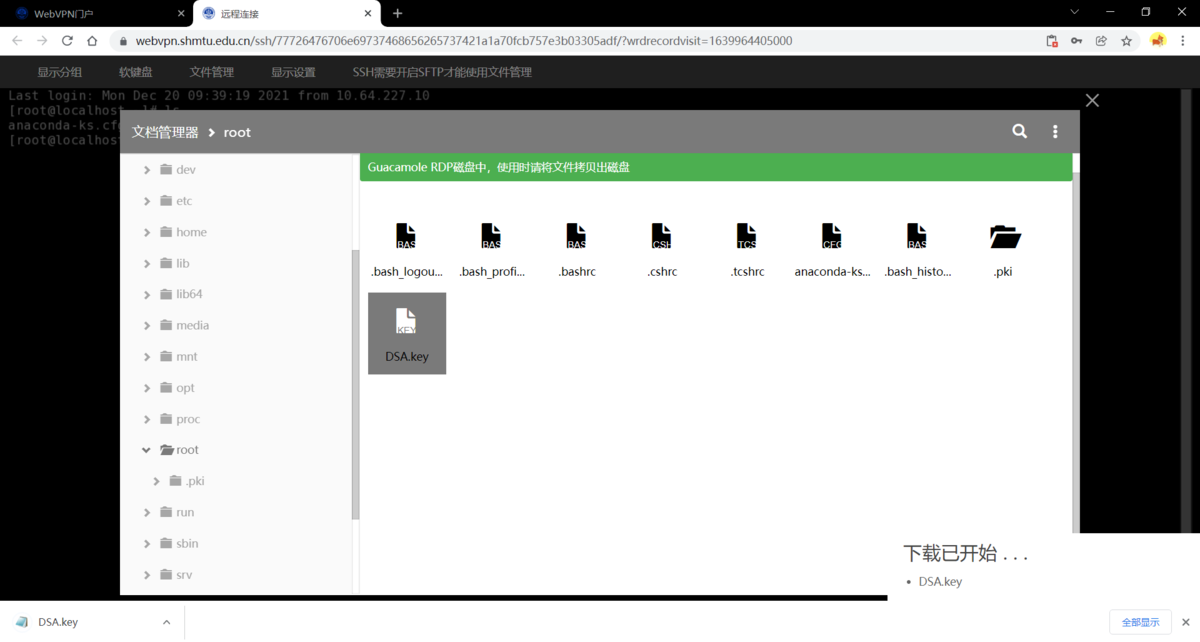Select the .tcshrc file icon
This screenshot has height=642, width=1200.
pyautogui.click(x=746, y=237)
